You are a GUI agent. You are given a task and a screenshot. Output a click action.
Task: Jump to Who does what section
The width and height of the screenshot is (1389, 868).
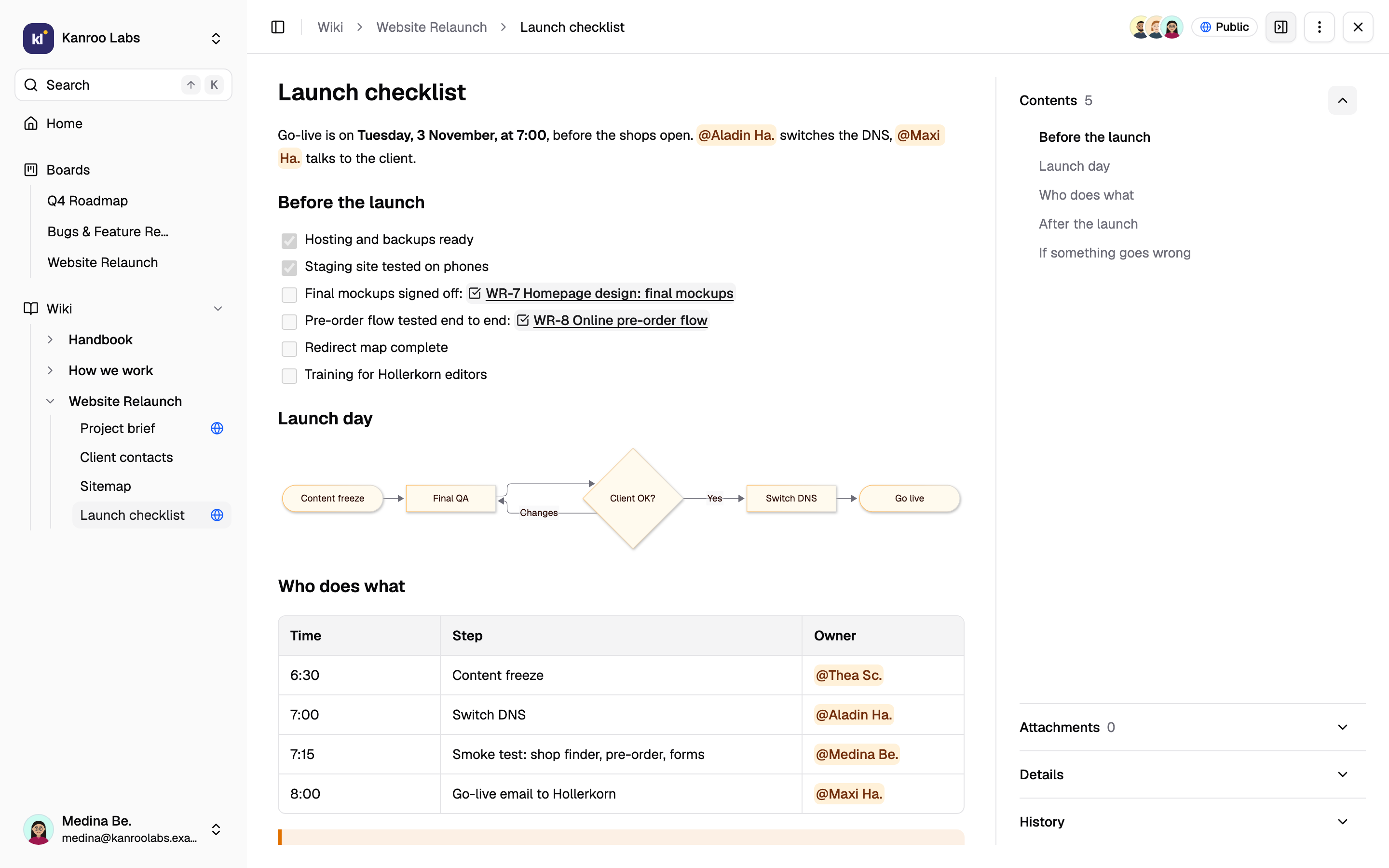pos(1086,195)
